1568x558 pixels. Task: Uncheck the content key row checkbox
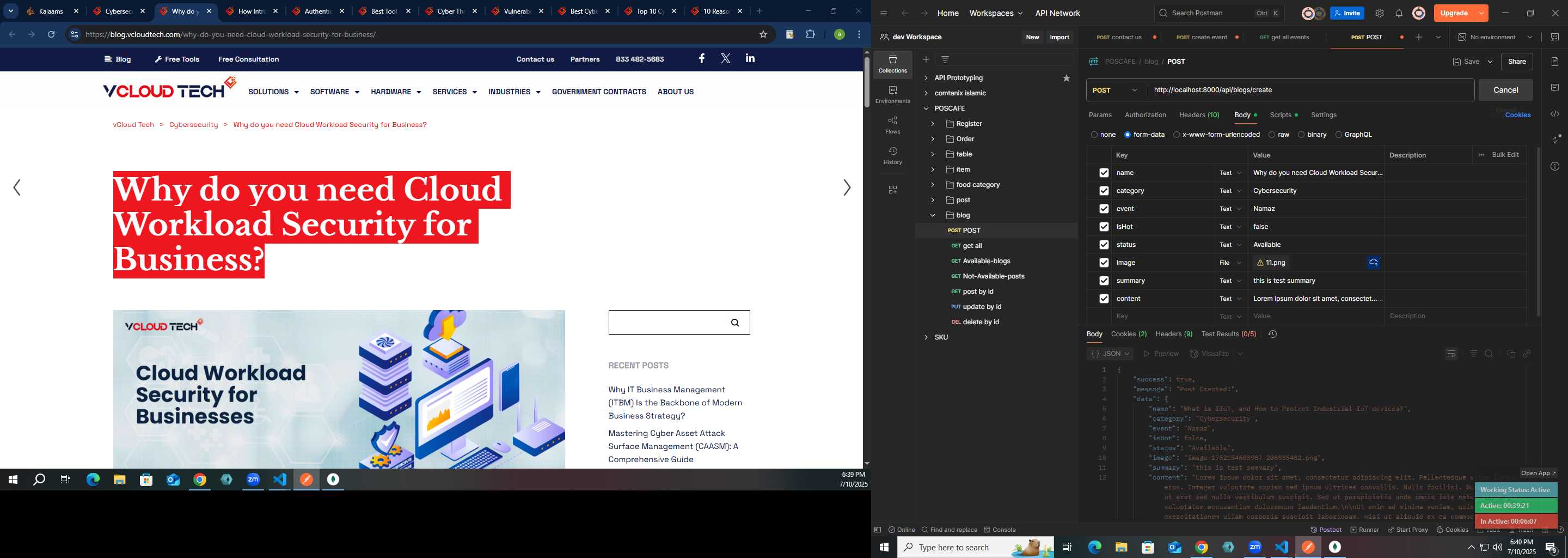click(1104, 299)
